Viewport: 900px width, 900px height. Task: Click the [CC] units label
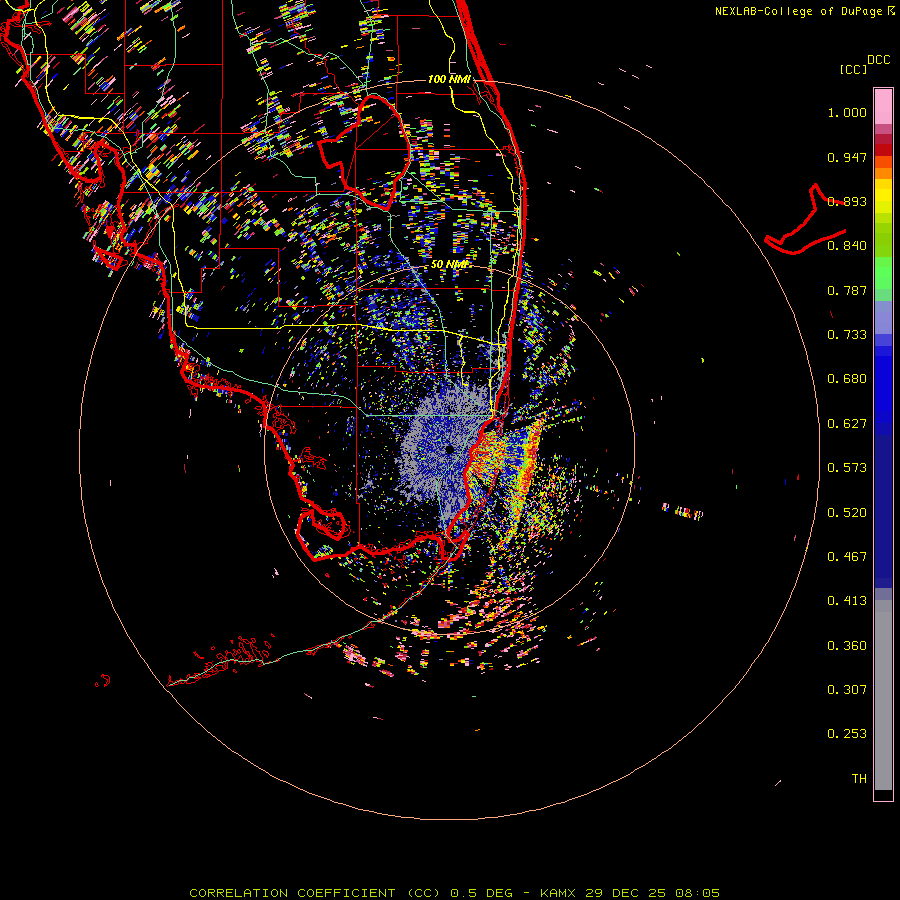[x=853, y=69]
